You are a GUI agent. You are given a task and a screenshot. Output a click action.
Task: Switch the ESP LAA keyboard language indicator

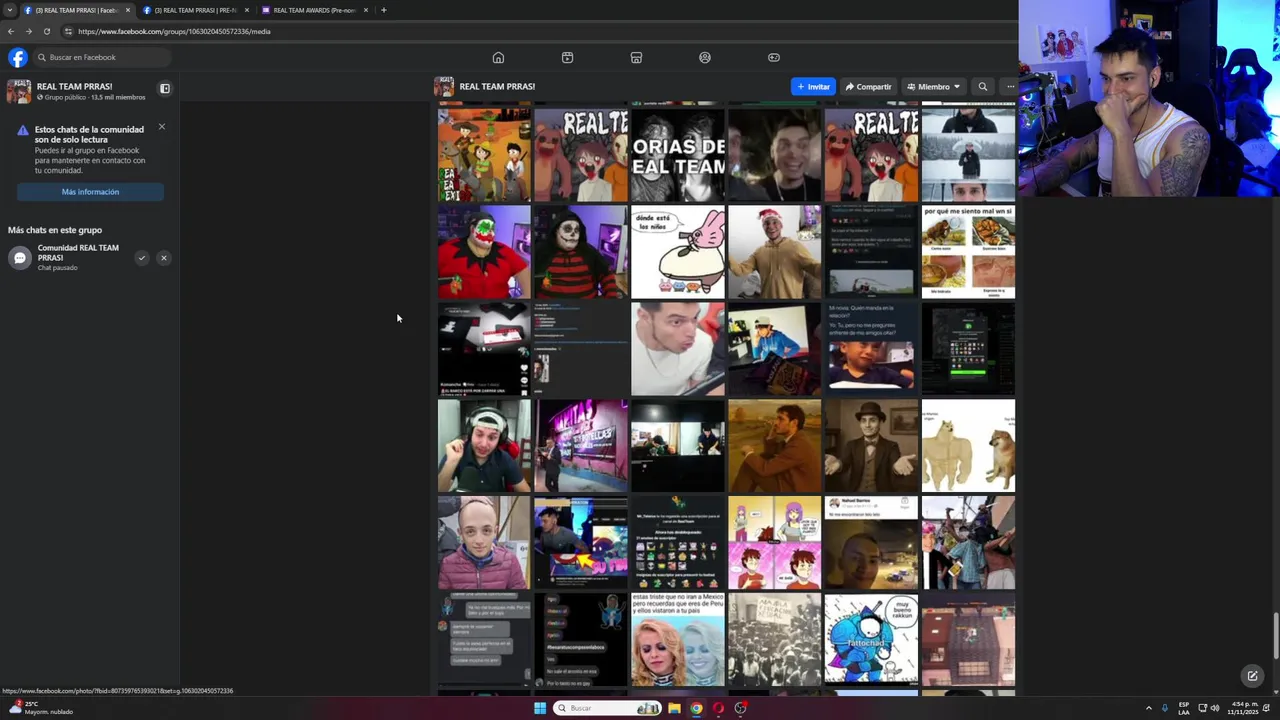tap(1184, 708)
